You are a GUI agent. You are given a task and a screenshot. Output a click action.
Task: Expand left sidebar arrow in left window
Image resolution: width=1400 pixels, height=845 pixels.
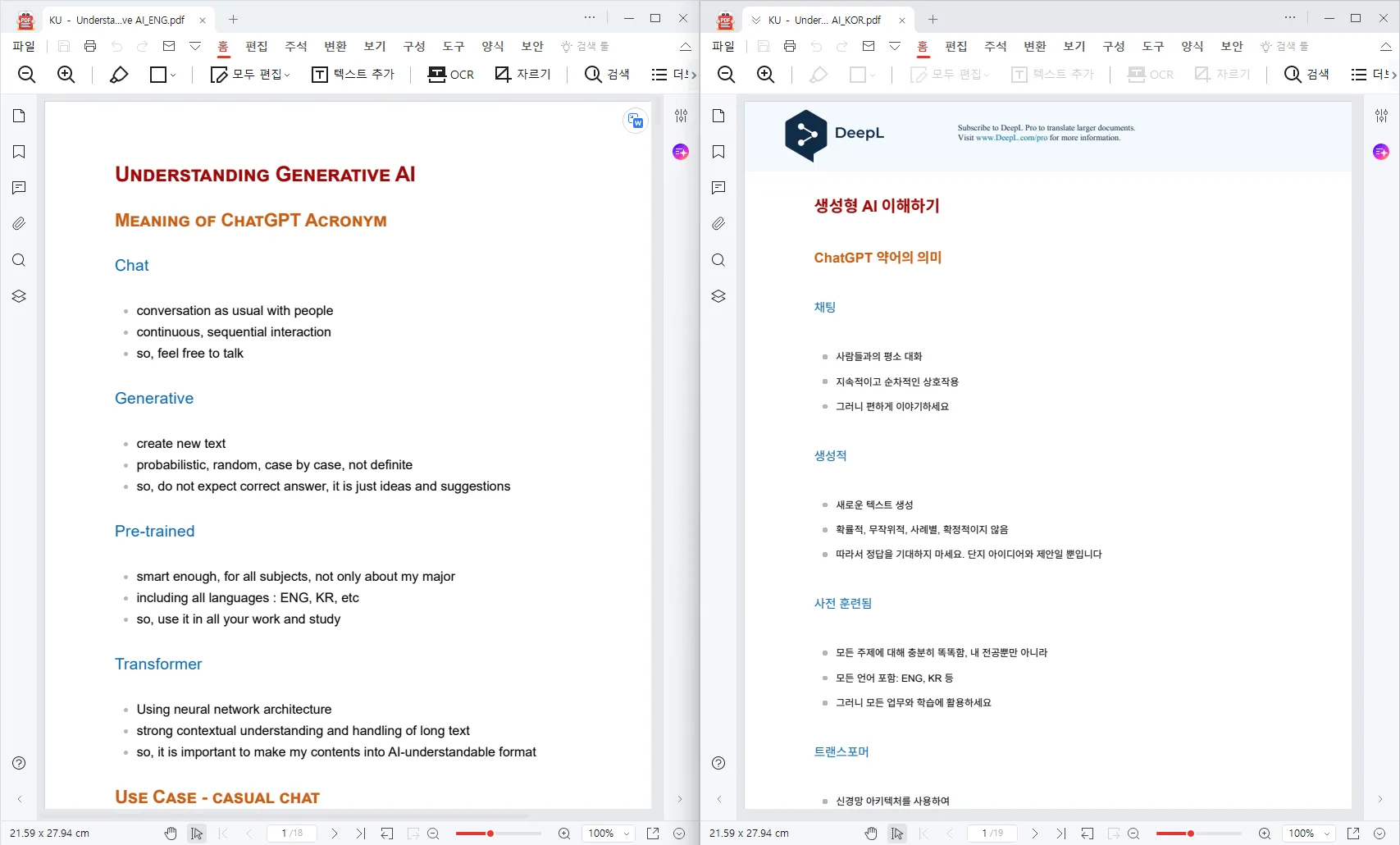pyautogui.click(x=19, y=799)
